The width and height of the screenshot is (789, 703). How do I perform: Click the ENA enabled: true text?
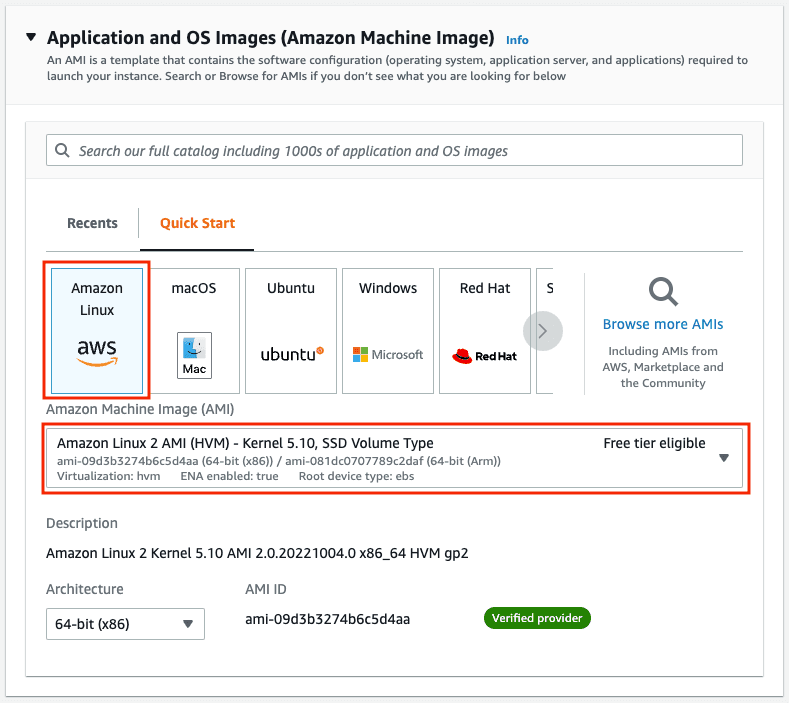(229, 476)
